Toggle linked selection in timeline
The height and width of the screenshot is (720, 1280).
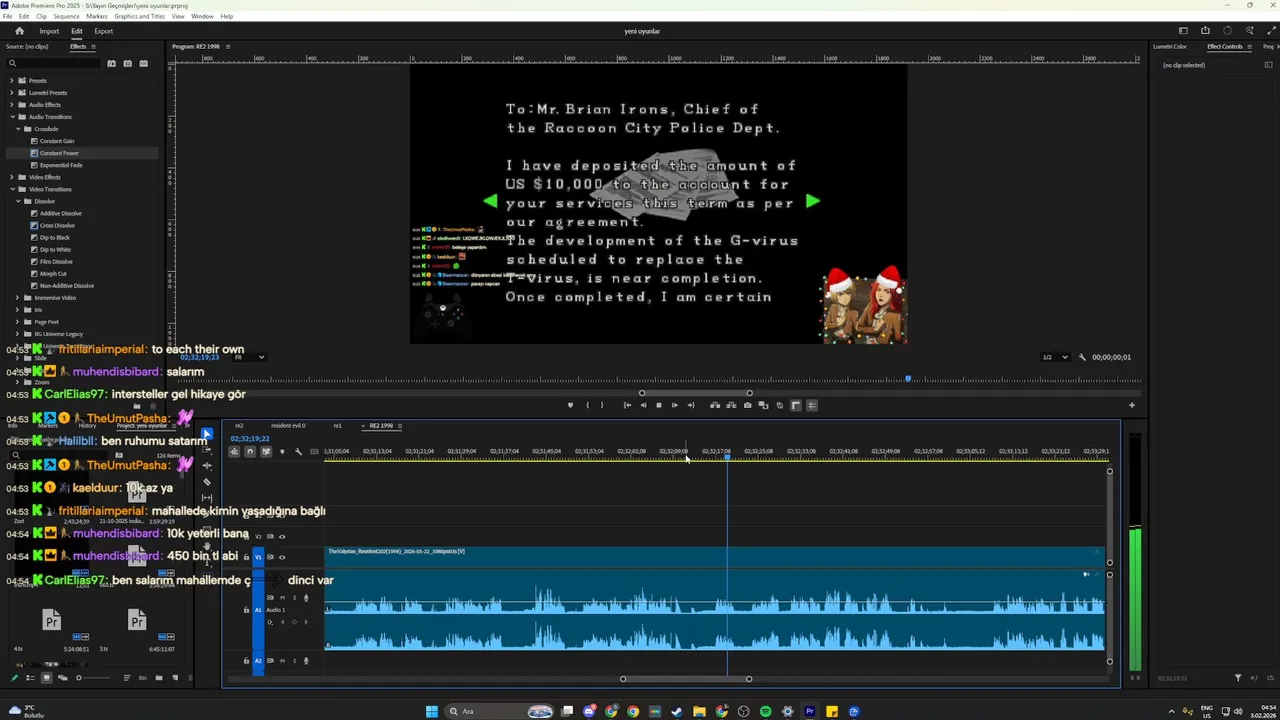(266, 452)
